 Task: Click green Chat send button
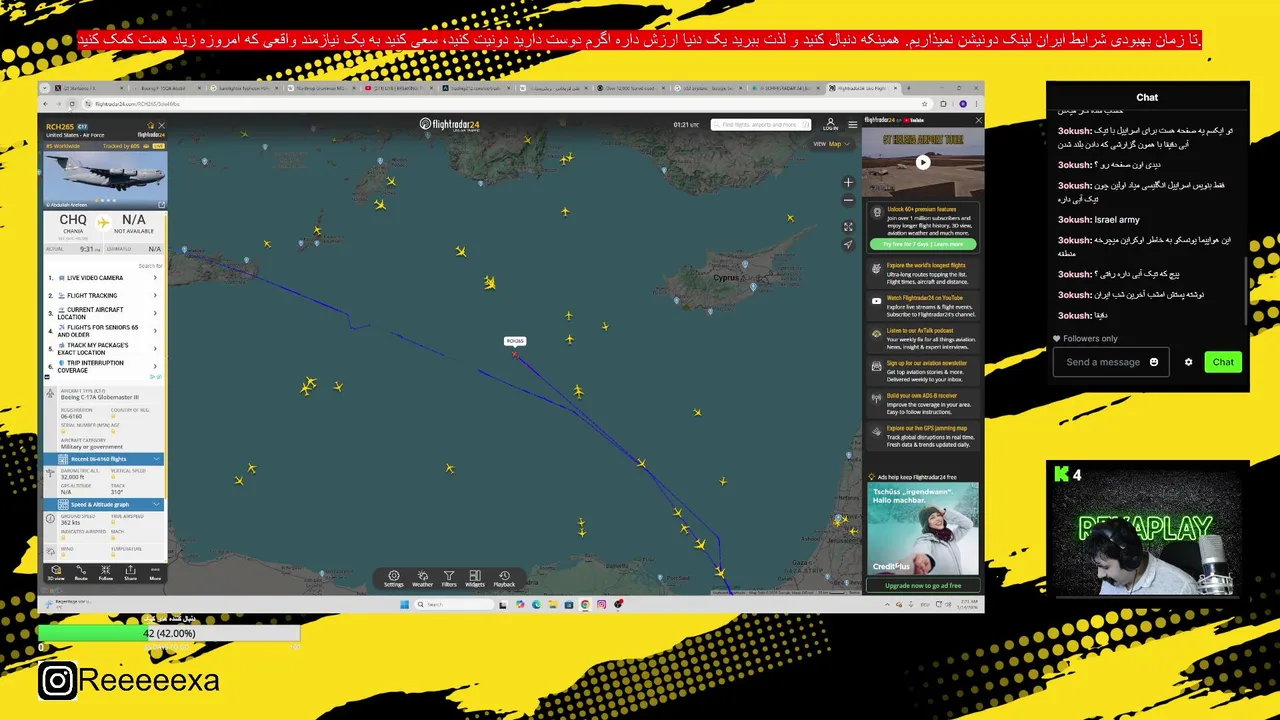[1223, 362]
